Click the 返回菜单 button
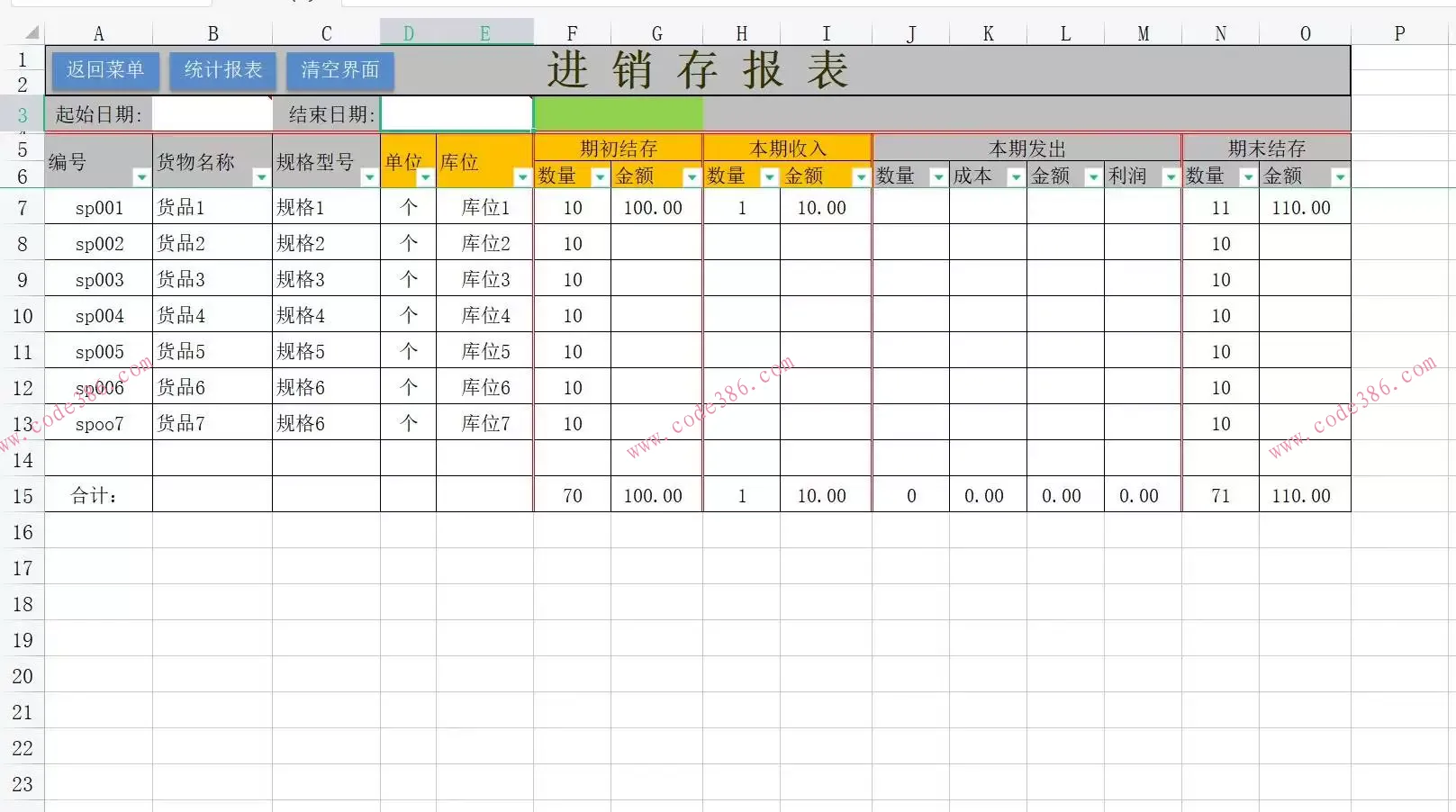1456x812 pixels. pyautogui.click(x=105, y=70)
